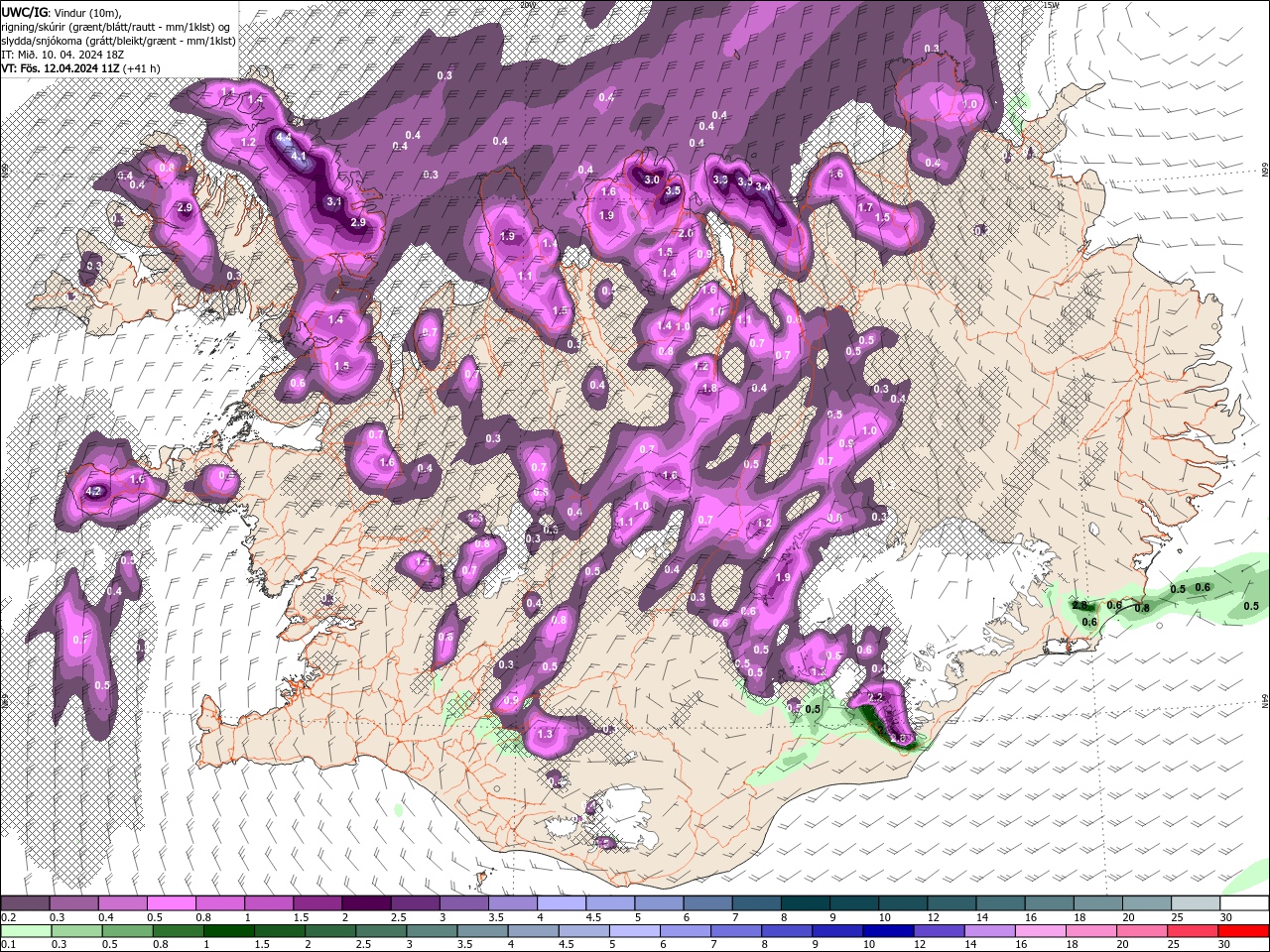Click the 4.2 snowfall value on the map

pyautogui.click(x=95, y=491)
